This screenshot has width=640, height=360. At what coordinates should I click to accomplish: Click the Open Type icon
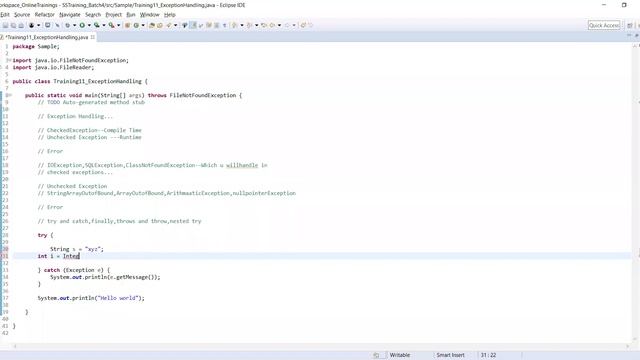(152, 25)
